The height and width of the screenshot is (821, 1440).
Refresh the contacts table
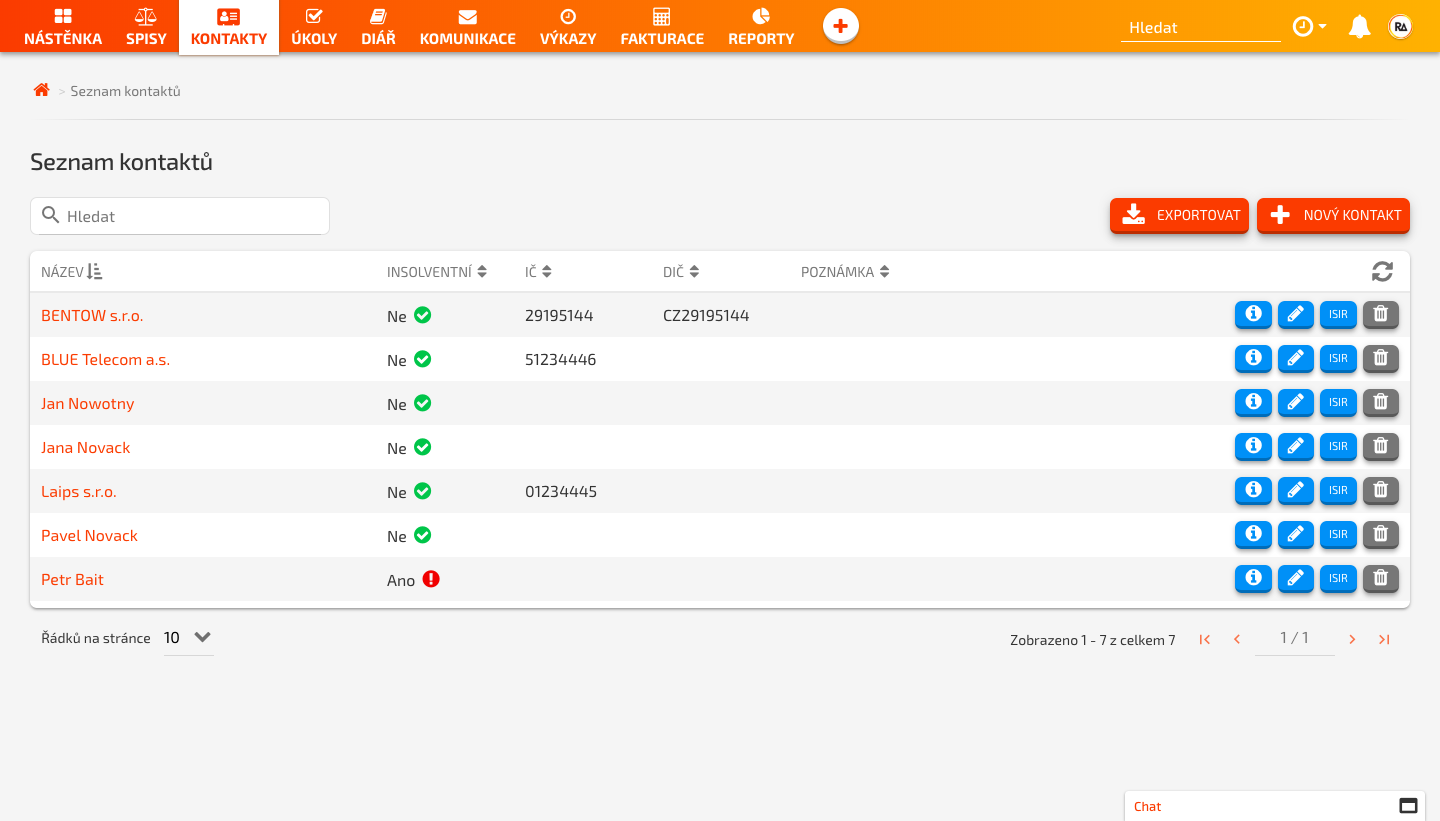pyautogui.click(x=1382, y=271)
